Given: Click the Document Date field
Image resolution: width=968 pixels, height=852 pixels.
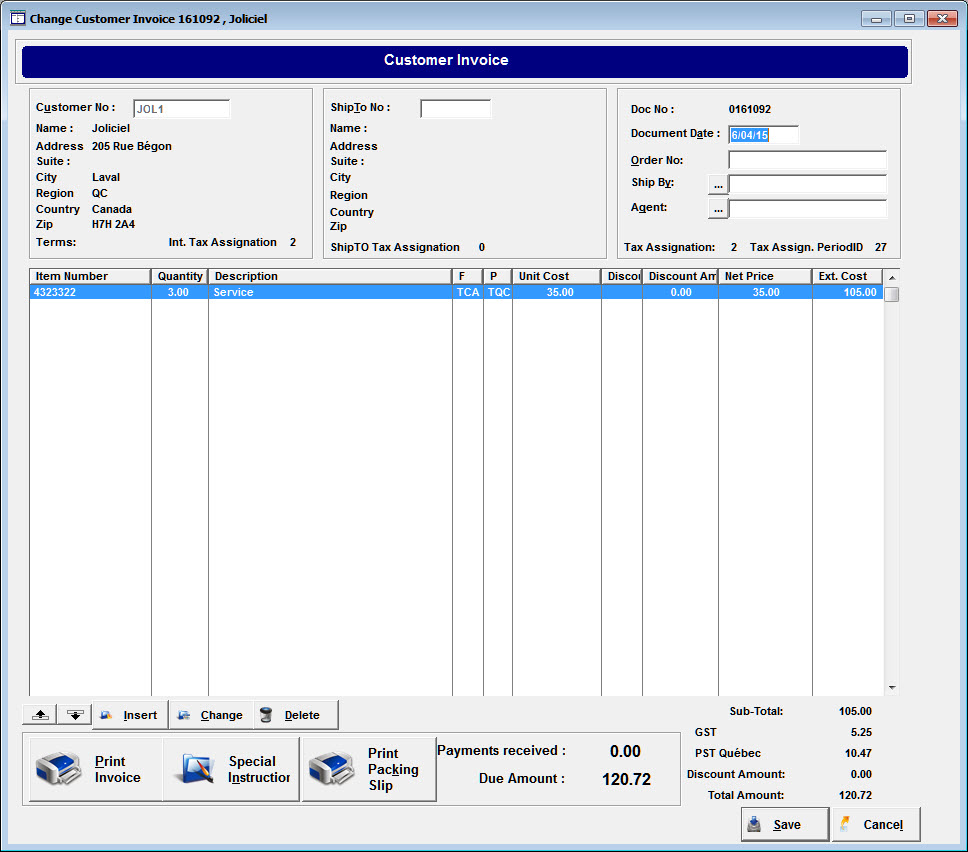Looking at the screenshot, I should [x=763, y=135].
